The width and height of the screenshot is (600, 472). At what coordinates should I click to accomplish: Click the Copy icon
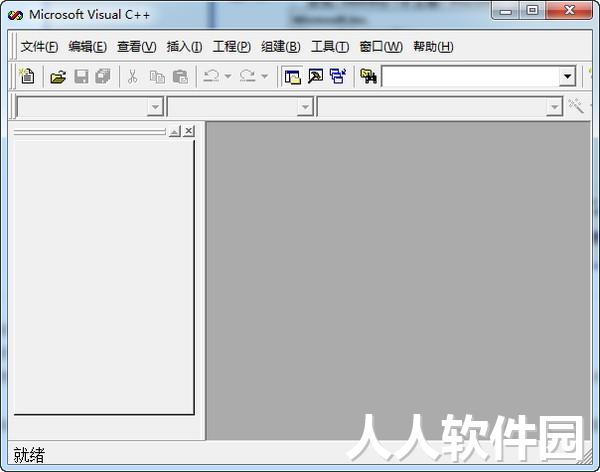157,77
